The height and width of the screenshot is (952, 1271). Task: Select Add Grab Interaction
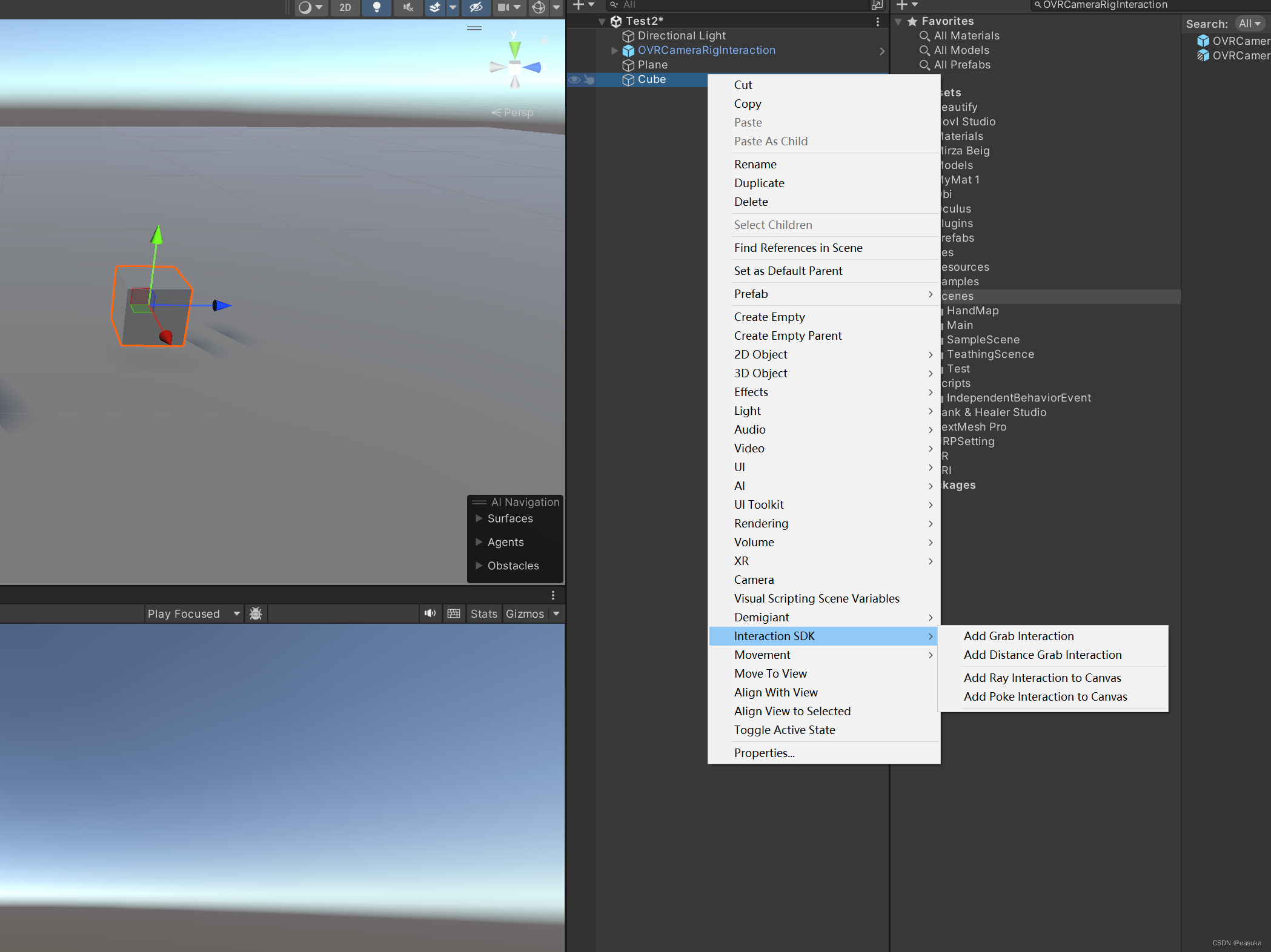(1018, 636)
